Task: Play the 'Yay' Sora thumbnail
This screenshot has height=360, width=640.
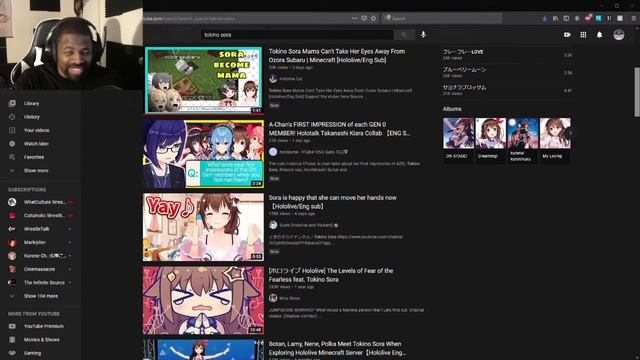Action: (204, 227)
